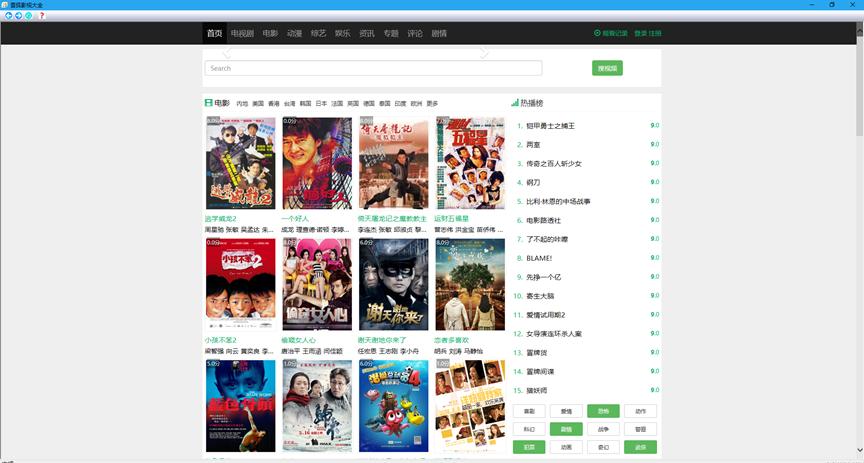Image resolution: width=864 pixels, height=463 pixels.
Task: Click 更多 to see more regions
Action: click(x=432, y=103)
